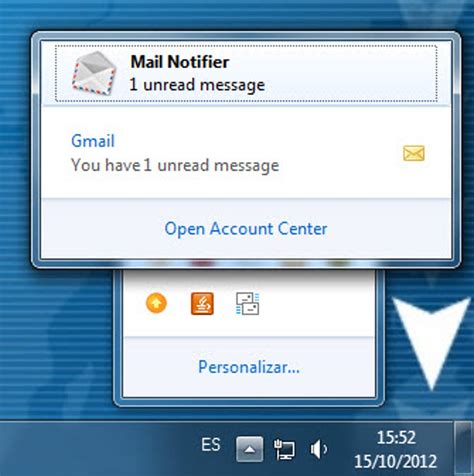Open the ES input language indicator
Viewport: 474px width, 476px height.
[211, 445]
